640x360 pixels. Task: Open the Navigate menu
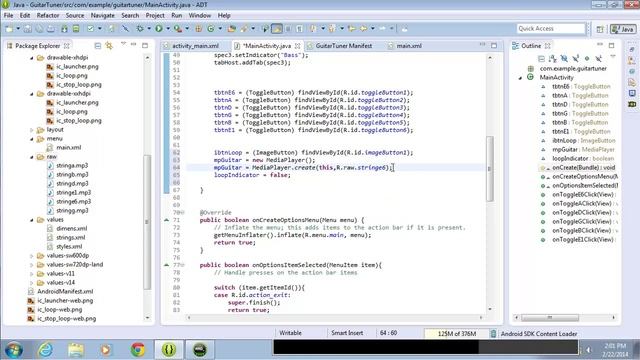[x=102, y=16]
